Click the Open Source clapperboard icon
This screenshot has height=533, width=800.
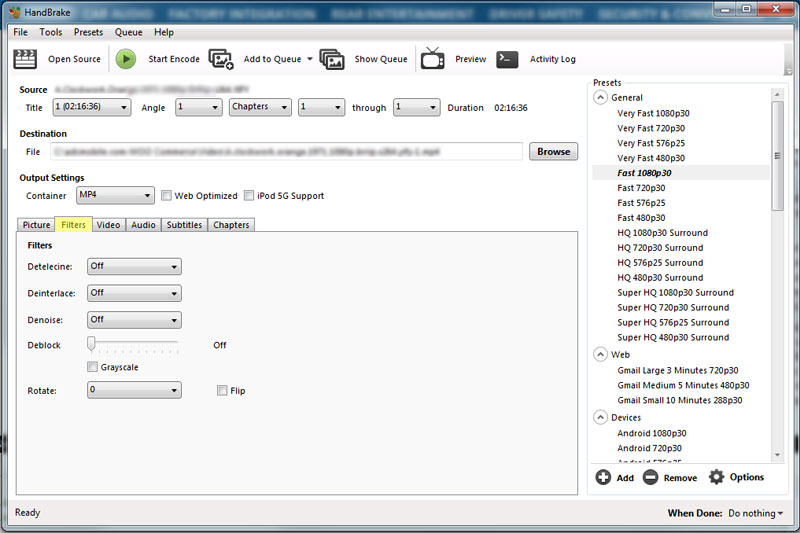click(24, 59)
